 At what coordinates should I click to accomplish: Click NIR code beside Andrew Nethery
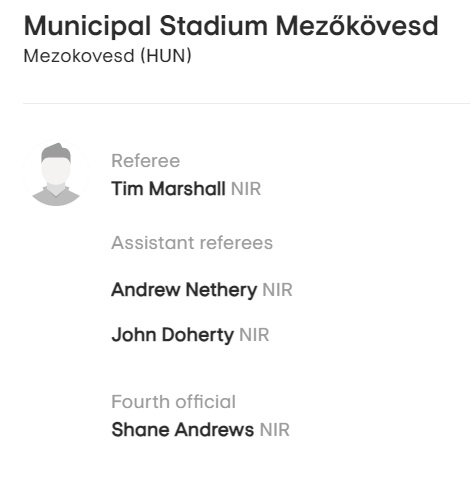click(277, 290)
